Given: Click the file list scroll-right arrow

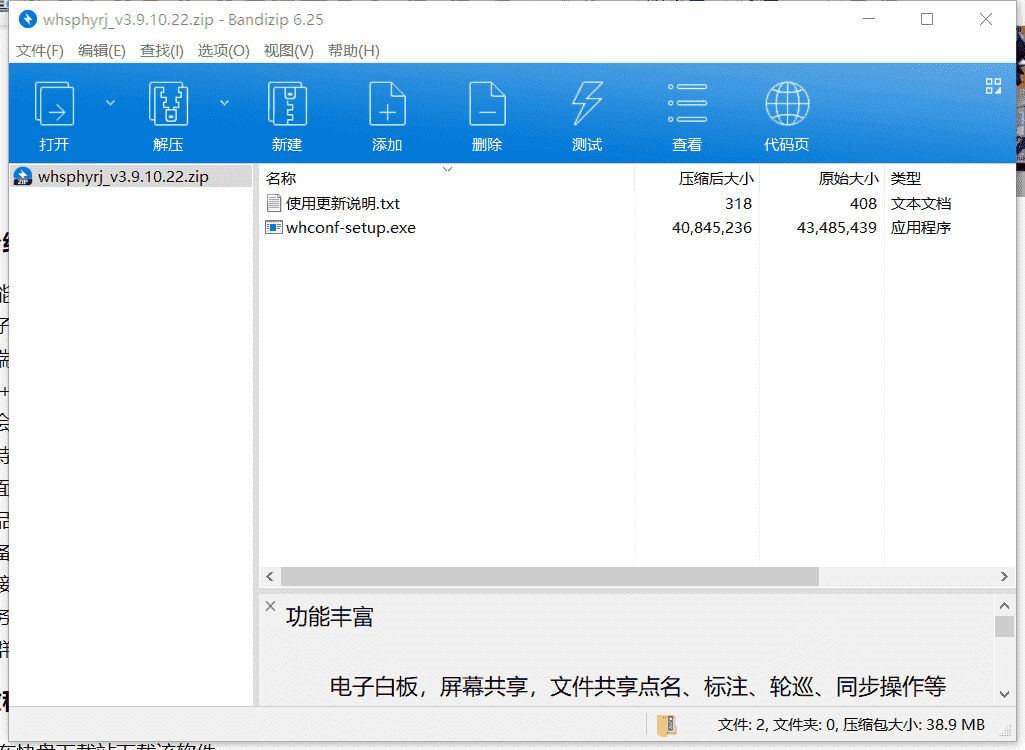Looking at the screenshot, I should [1005, 577].
